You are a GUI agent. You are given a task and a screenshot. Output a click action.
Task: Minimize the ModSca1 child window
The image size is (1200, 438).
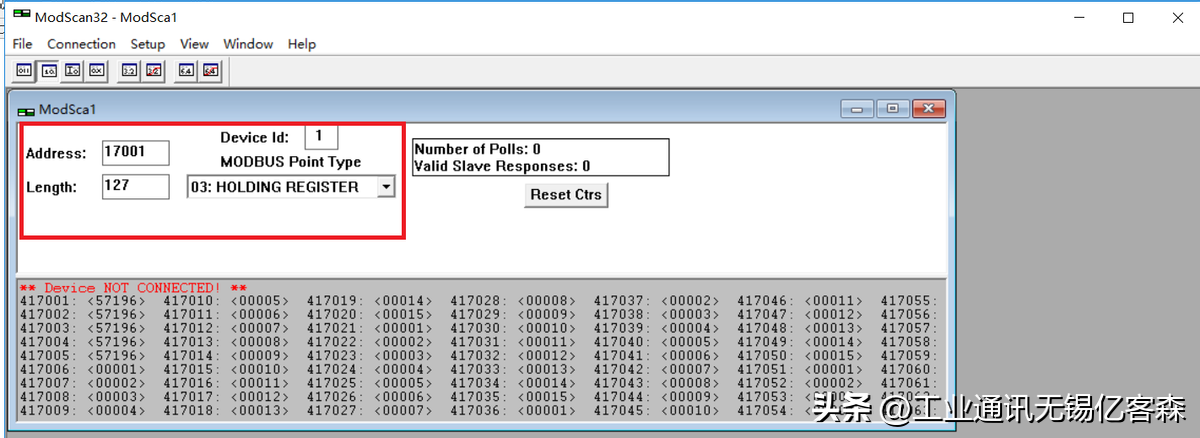tap(858, 108)
